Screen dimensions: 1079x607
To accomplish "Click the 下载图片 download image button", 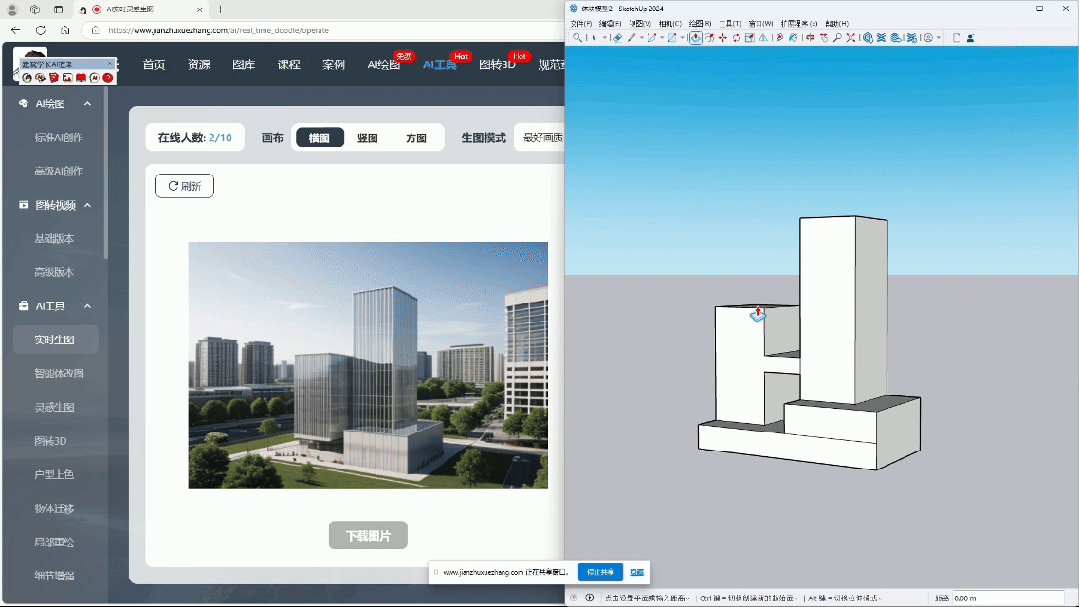I will (368, 535).
